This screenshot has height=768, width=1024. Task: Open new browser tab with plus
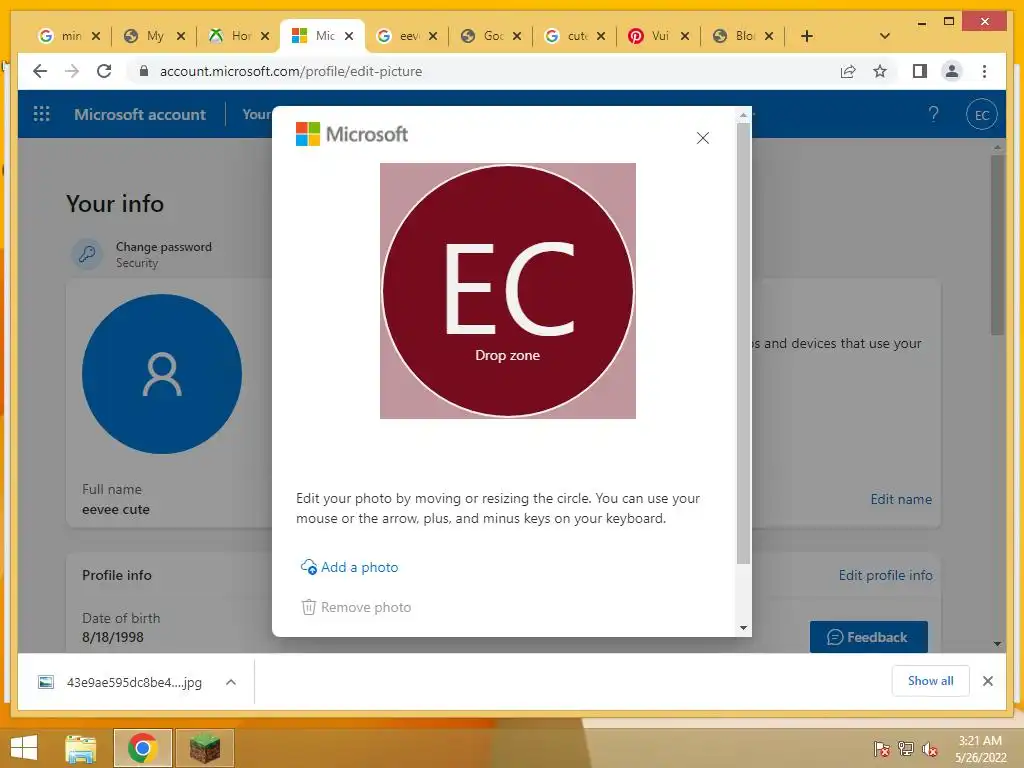coord(807,36)
